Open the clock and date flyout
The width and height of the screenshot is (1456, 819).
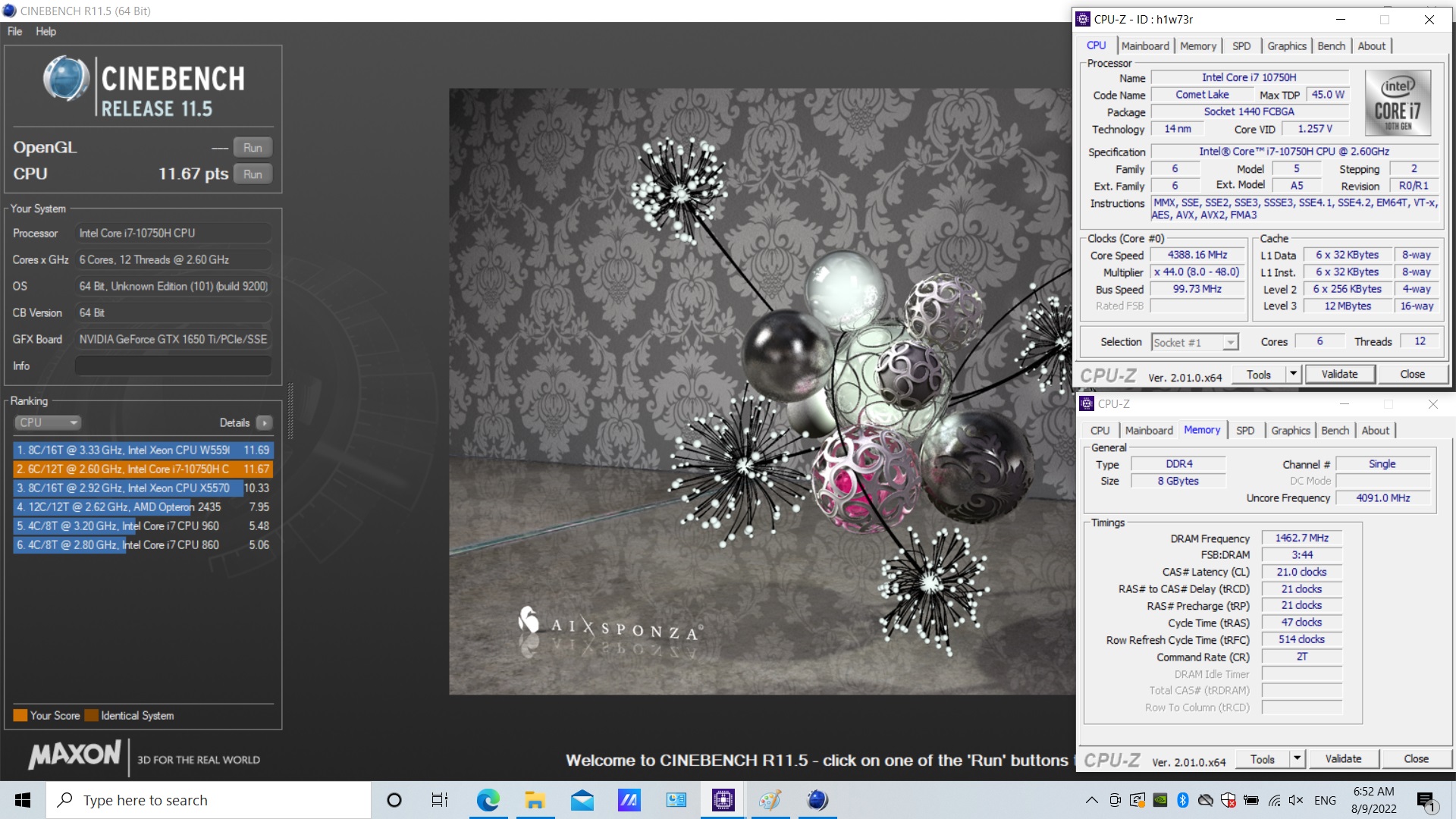(x=1373, y=800)
